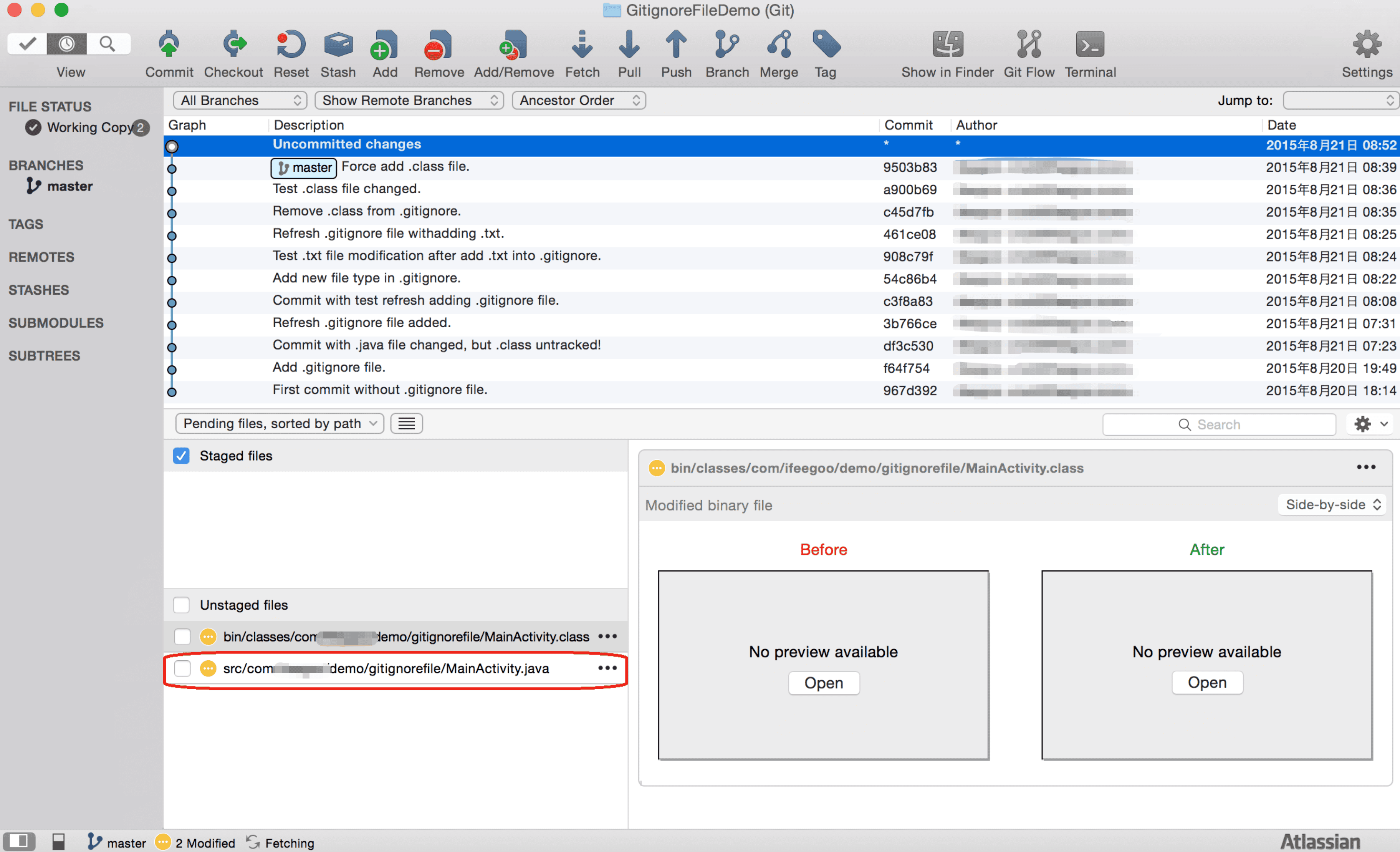Screen dimensions: 1400x852
Task: Click the Commit toolbar icon
Action: coord(169,44)
